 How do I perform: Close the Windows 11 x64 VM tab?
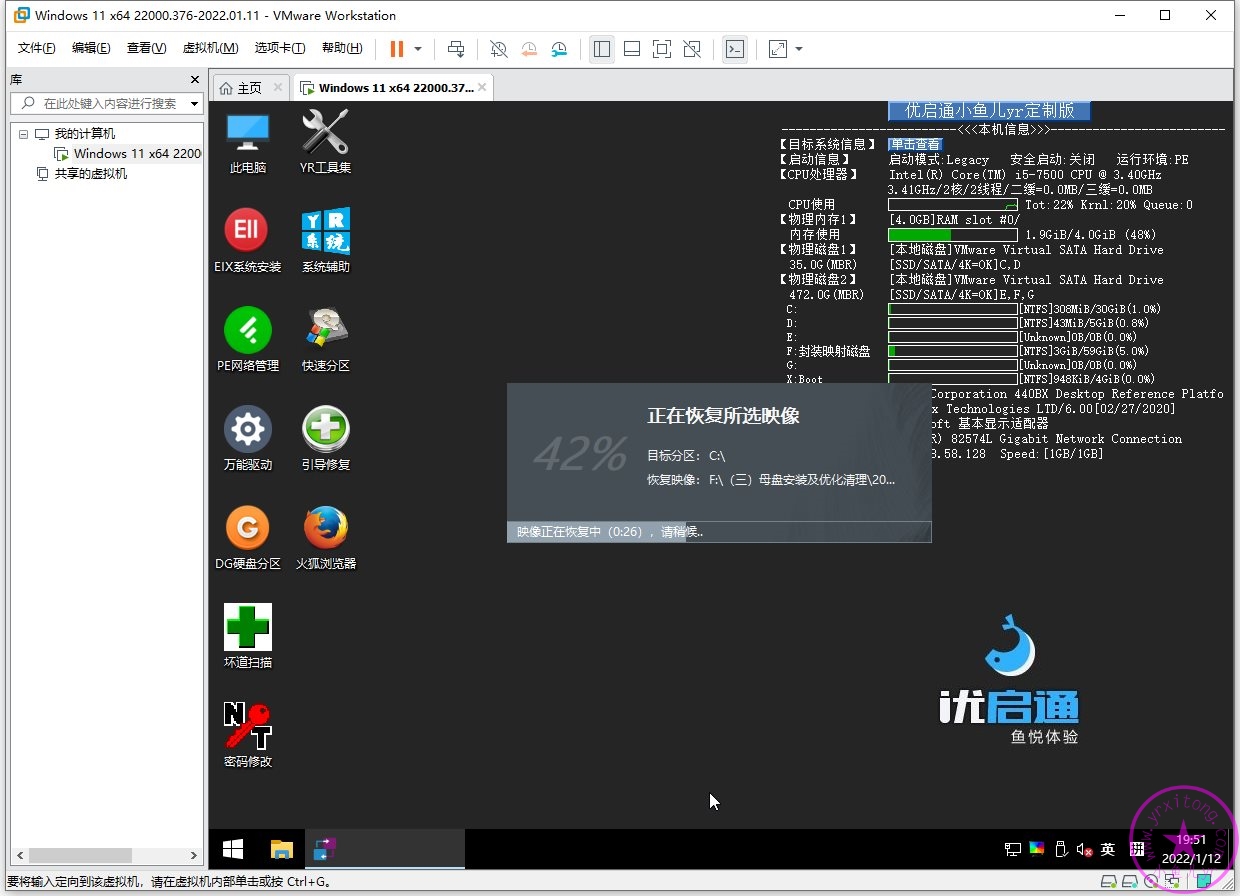click(482, 88)
